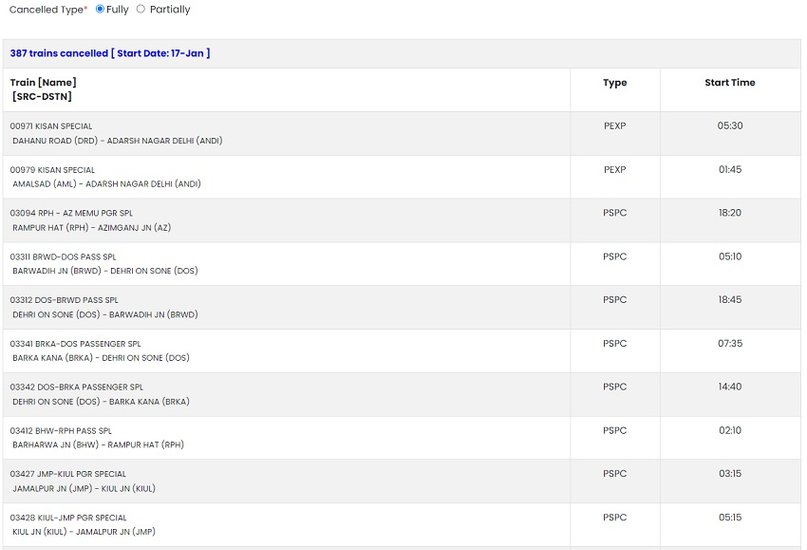Image resolution: width=807 pixels, height=550 pixels.
Task: Select the 03428 KIUL-JMP PGR SPECIAL row
Action: point(401,525)
